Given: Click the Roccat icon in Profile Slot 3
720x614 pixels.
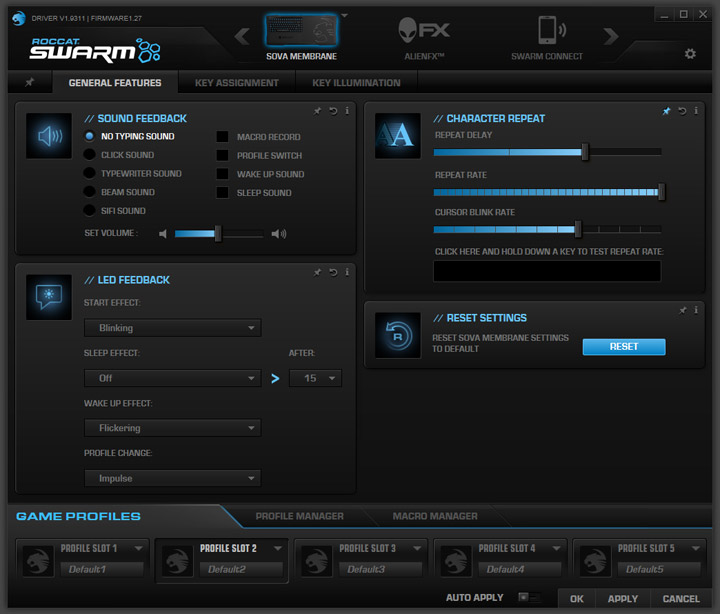Looking at the screenshot, I should (x=317, y=561).
